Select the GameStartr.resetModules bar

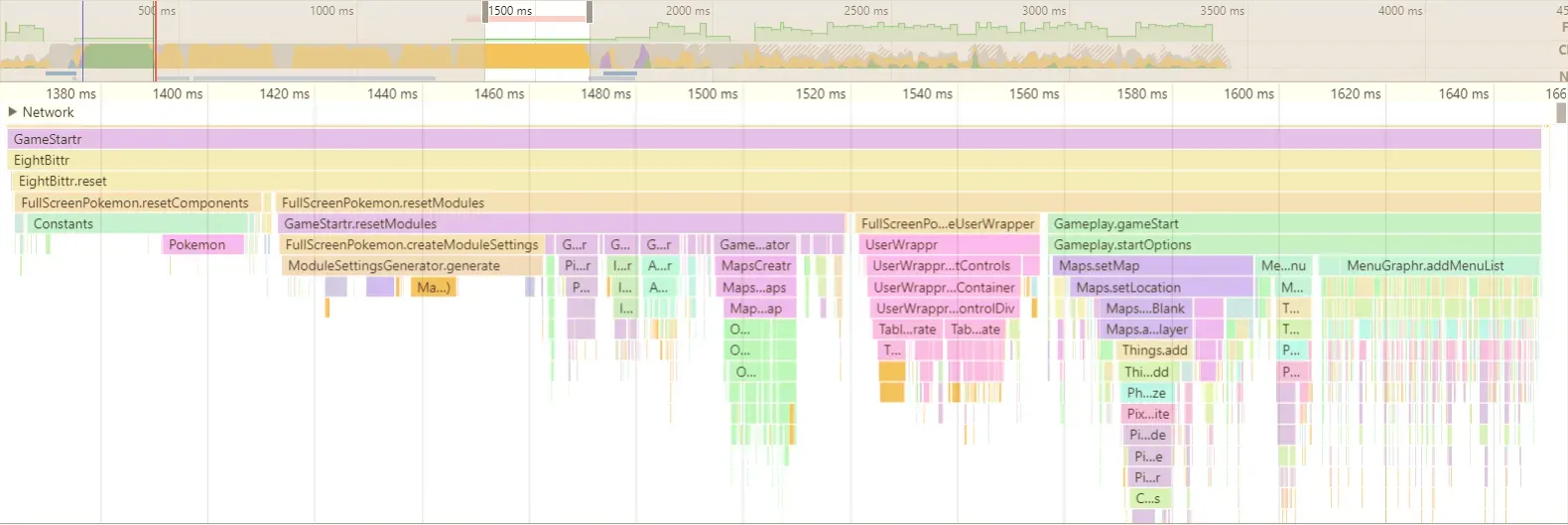click(x=561, y=224)
